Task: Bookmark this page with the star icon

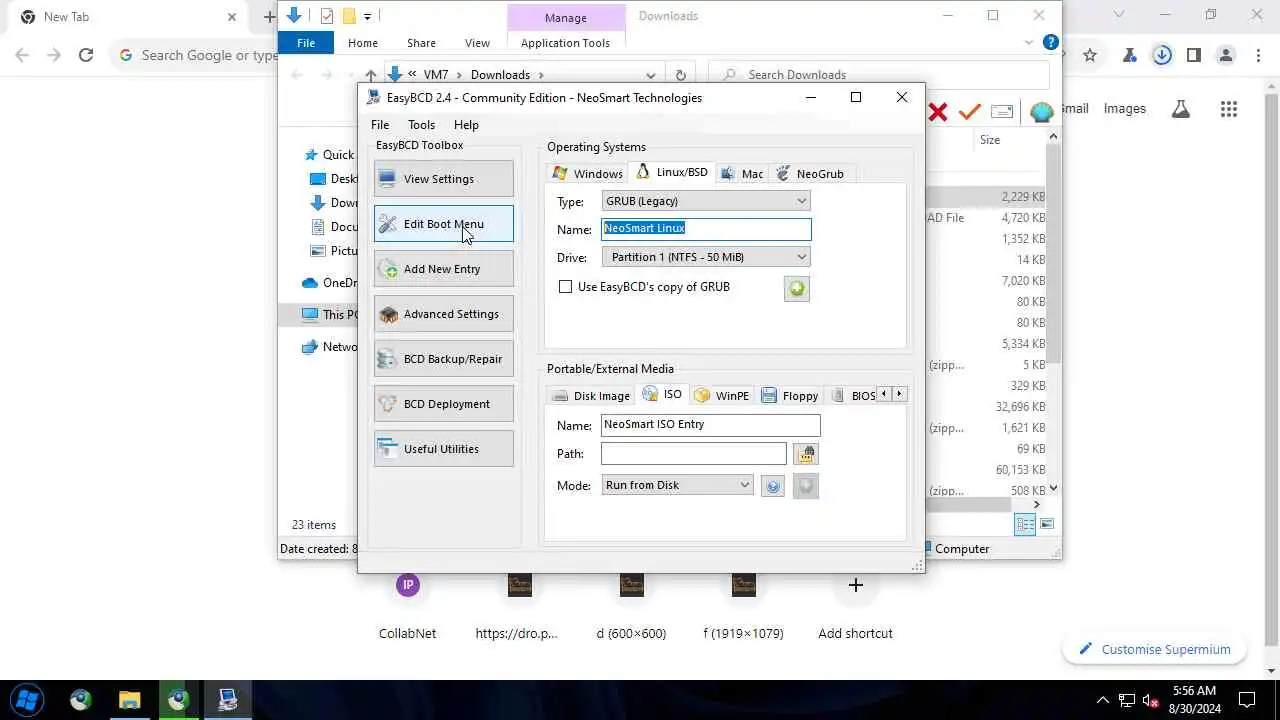Action: click(1090, 56)
